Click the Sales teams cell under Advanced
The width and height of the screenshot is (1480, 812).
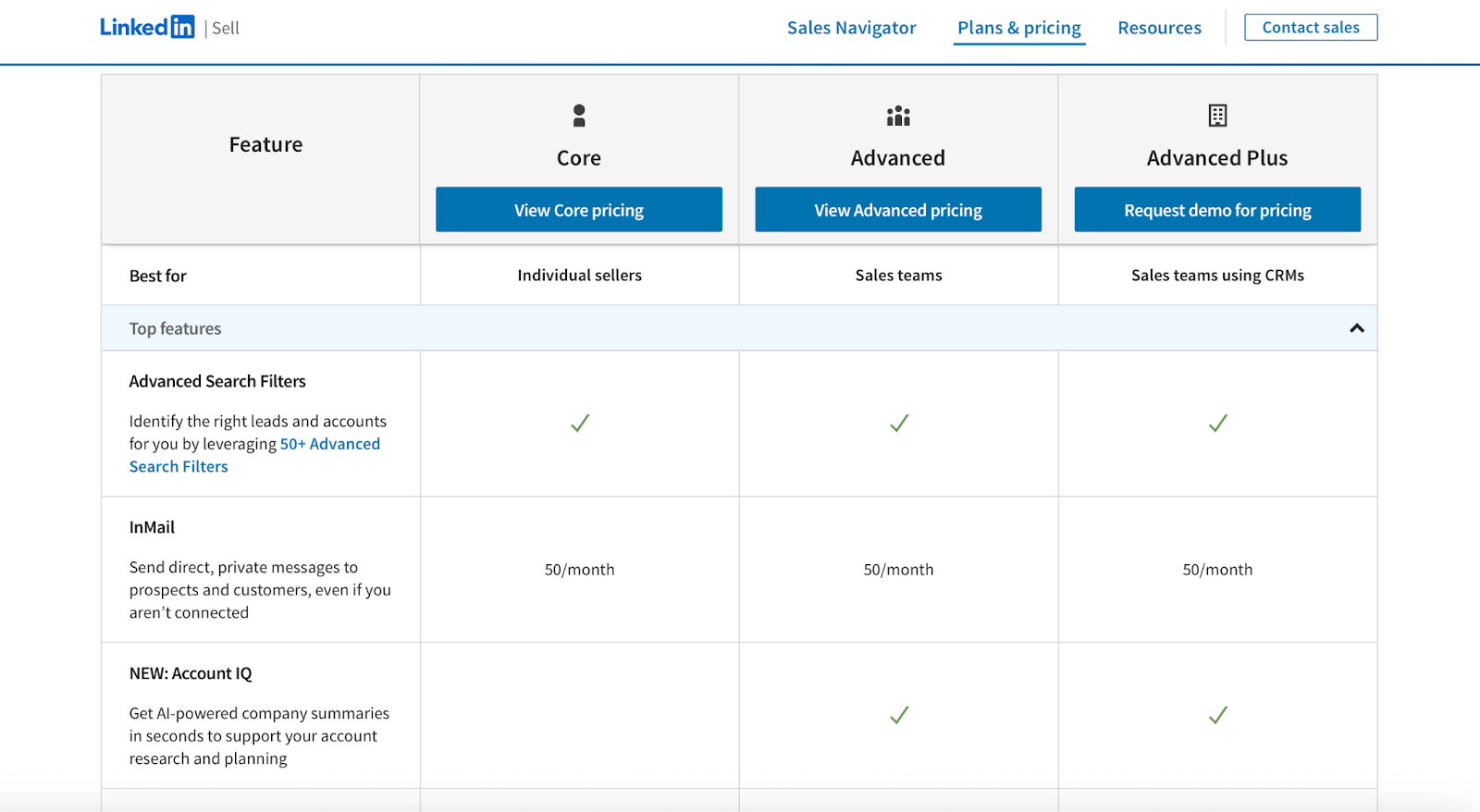pos(898,275)
